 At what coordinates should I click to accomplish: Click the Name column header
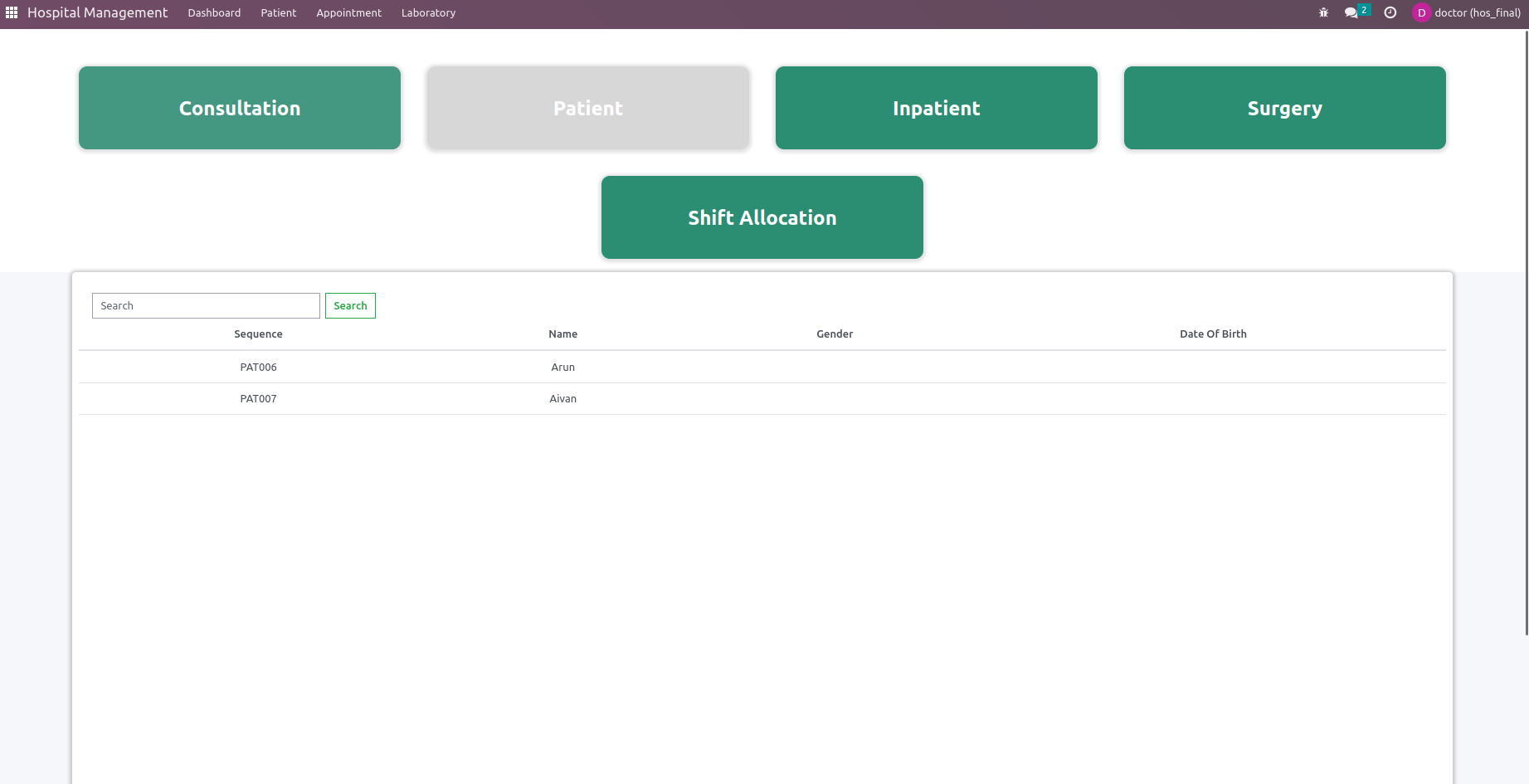click(x=562, y=334)
